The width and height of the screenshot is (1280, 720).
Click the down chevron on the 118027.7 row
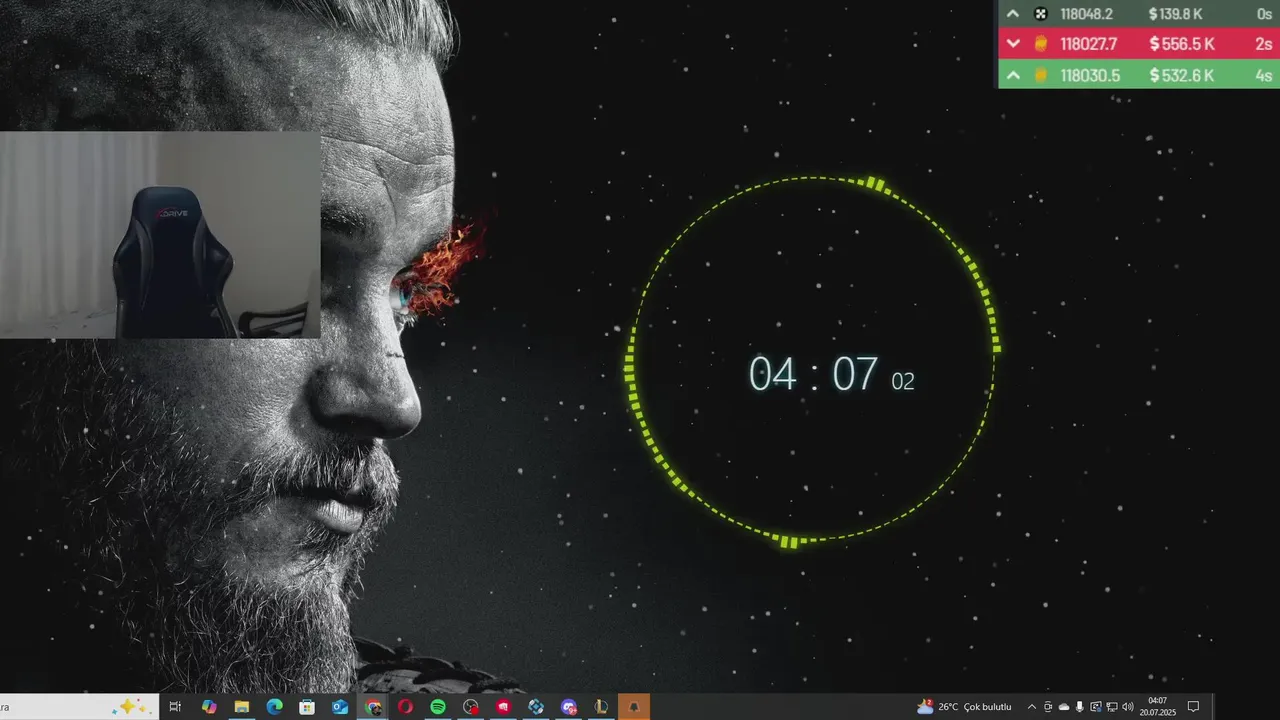pos(1013,44)
